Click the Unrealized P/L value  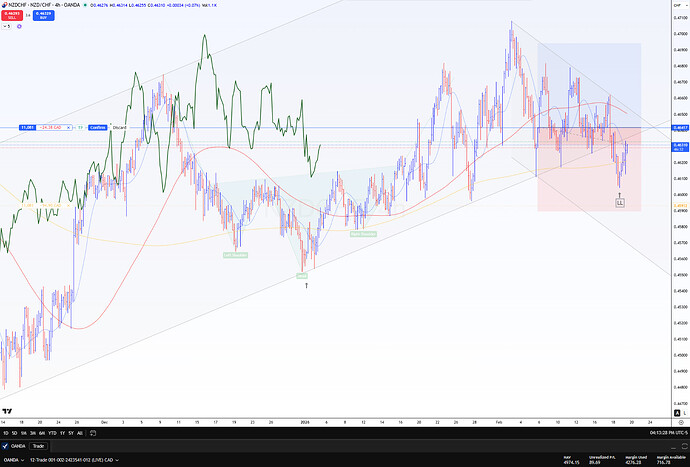595,462
